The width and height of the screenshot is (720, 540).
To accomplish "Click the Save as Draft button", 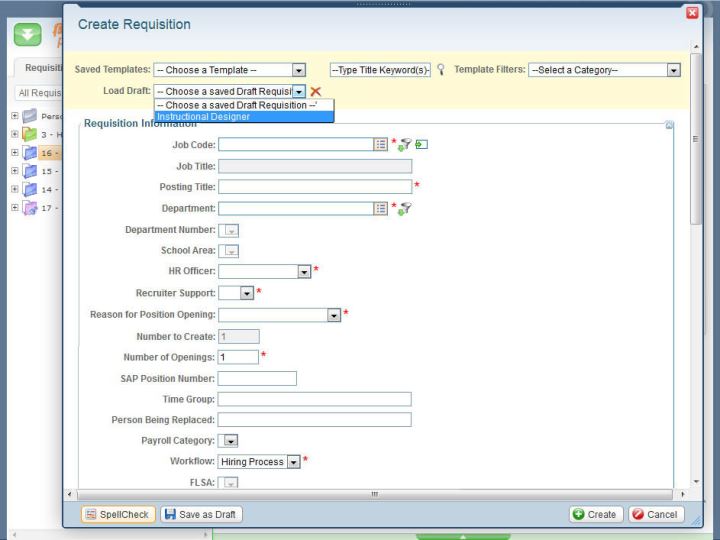I will click(x=201, y=514).
